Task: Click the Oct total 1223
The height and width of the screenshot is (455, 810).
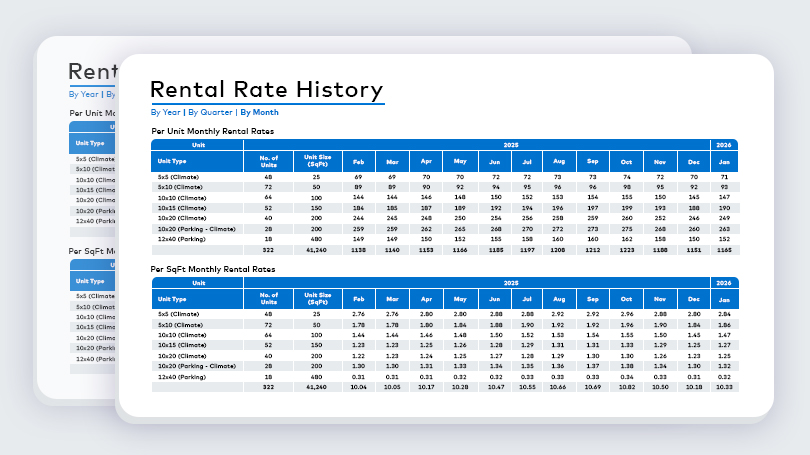Action: pos(627,250)
